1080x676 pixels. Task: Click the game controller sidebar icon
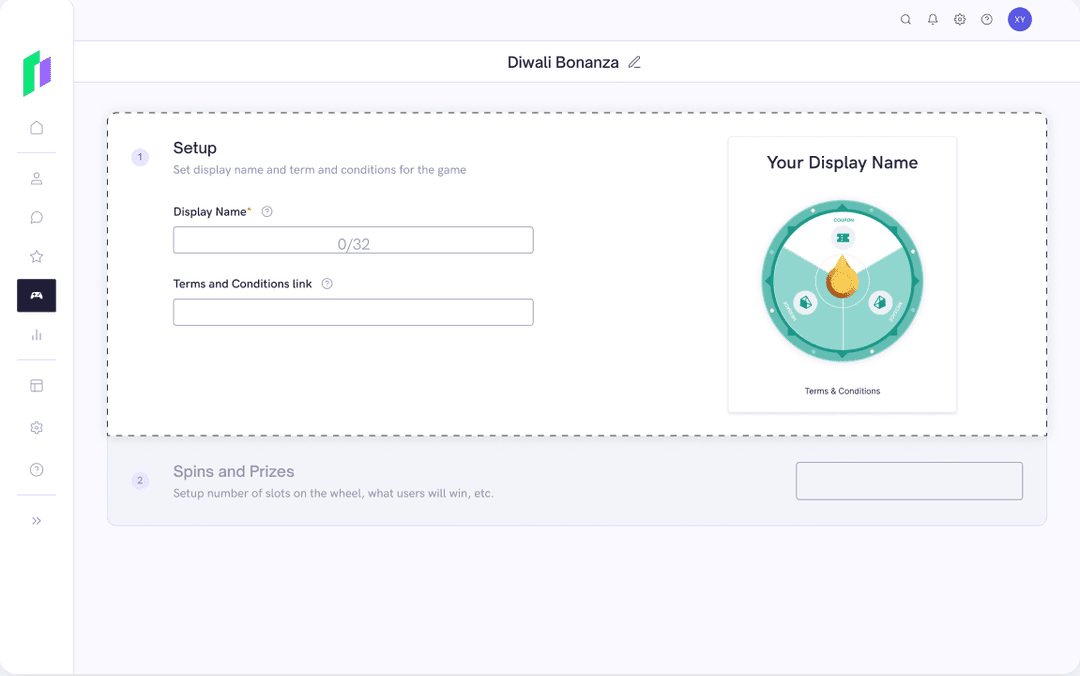click(36, 295)
